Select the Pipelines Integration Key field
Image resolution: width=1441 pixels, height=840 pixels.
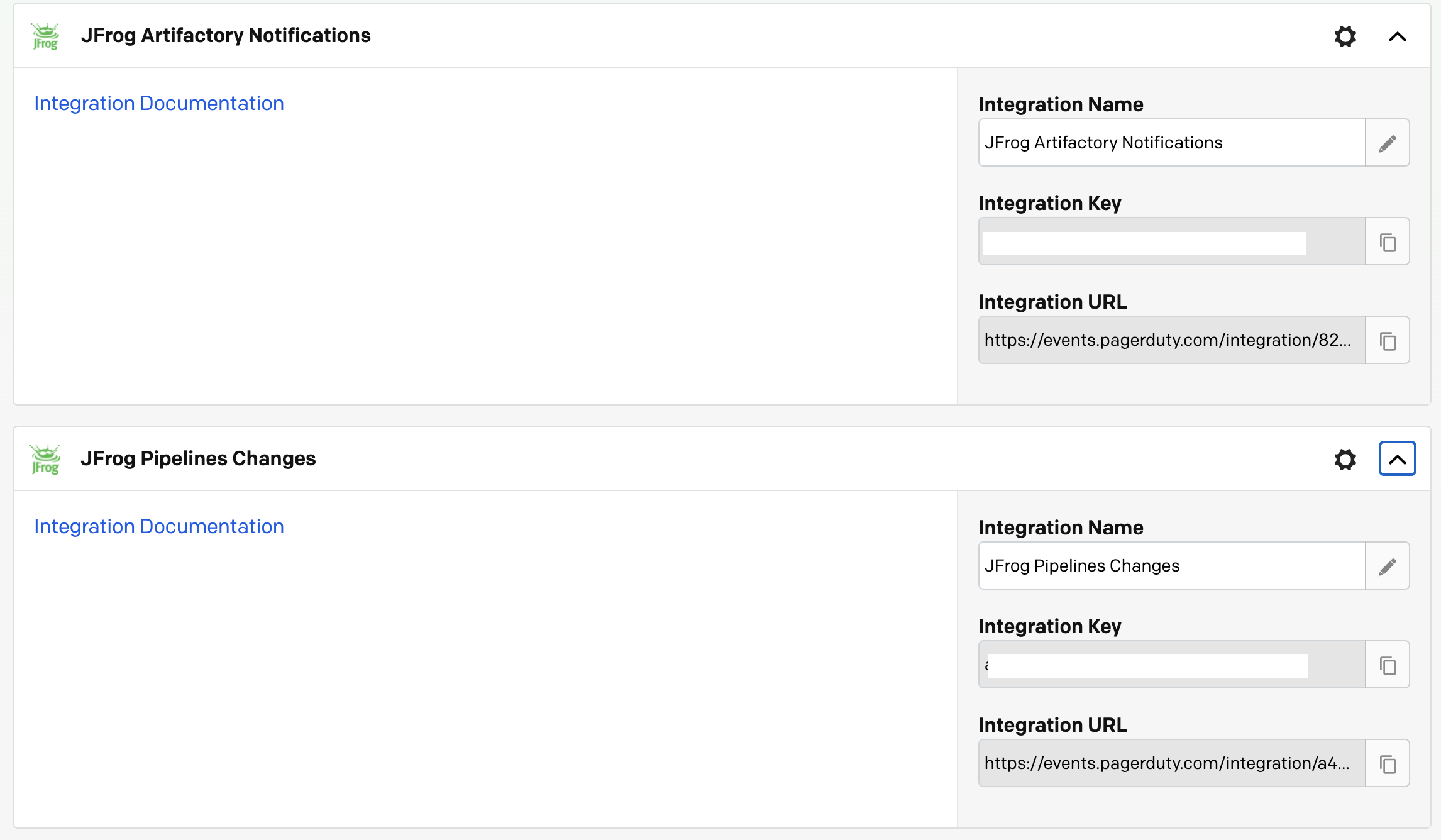[x=1172, y=665]
